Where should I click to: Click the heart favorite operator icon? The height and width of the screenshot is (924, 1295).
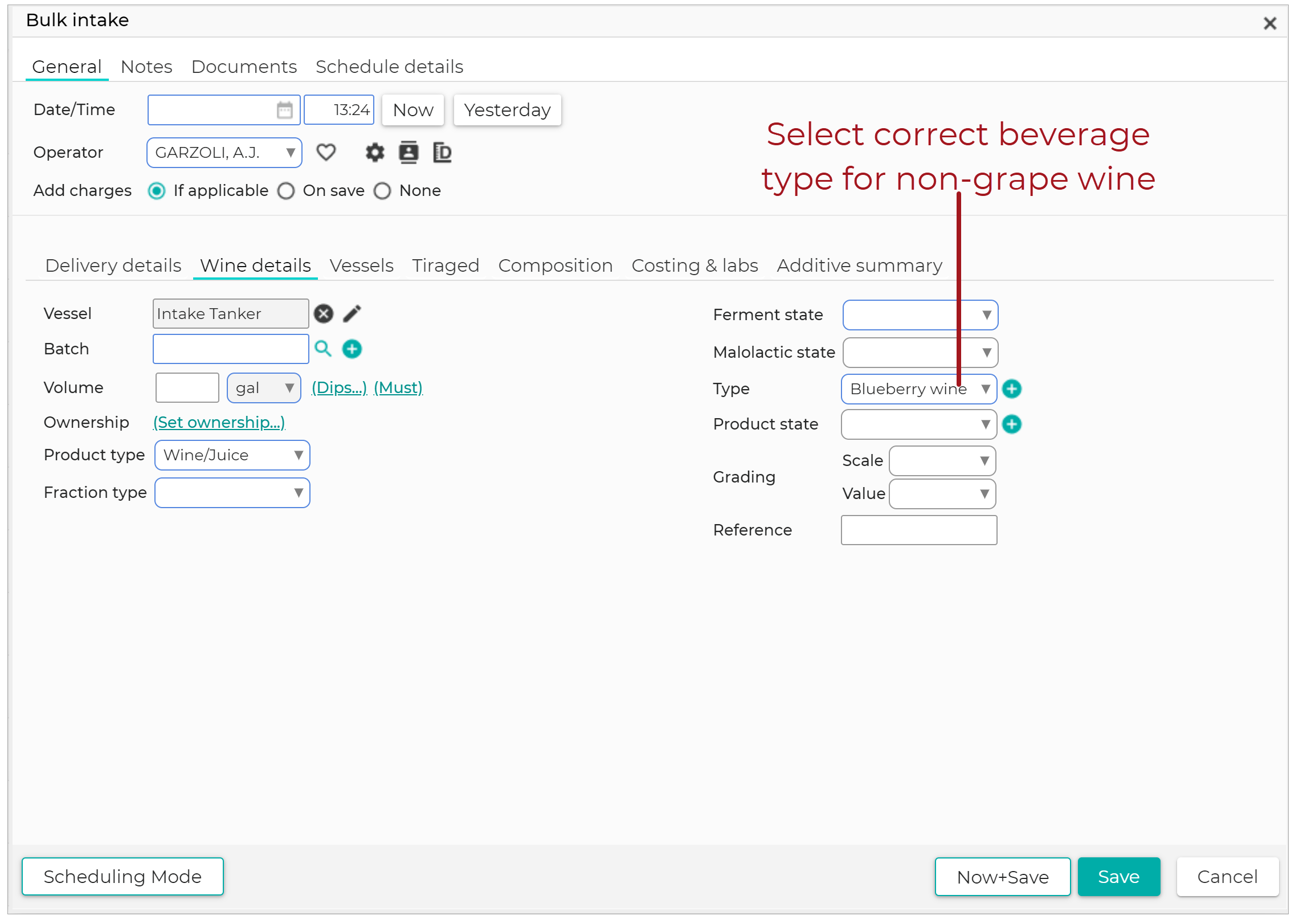tap(326, 153)
